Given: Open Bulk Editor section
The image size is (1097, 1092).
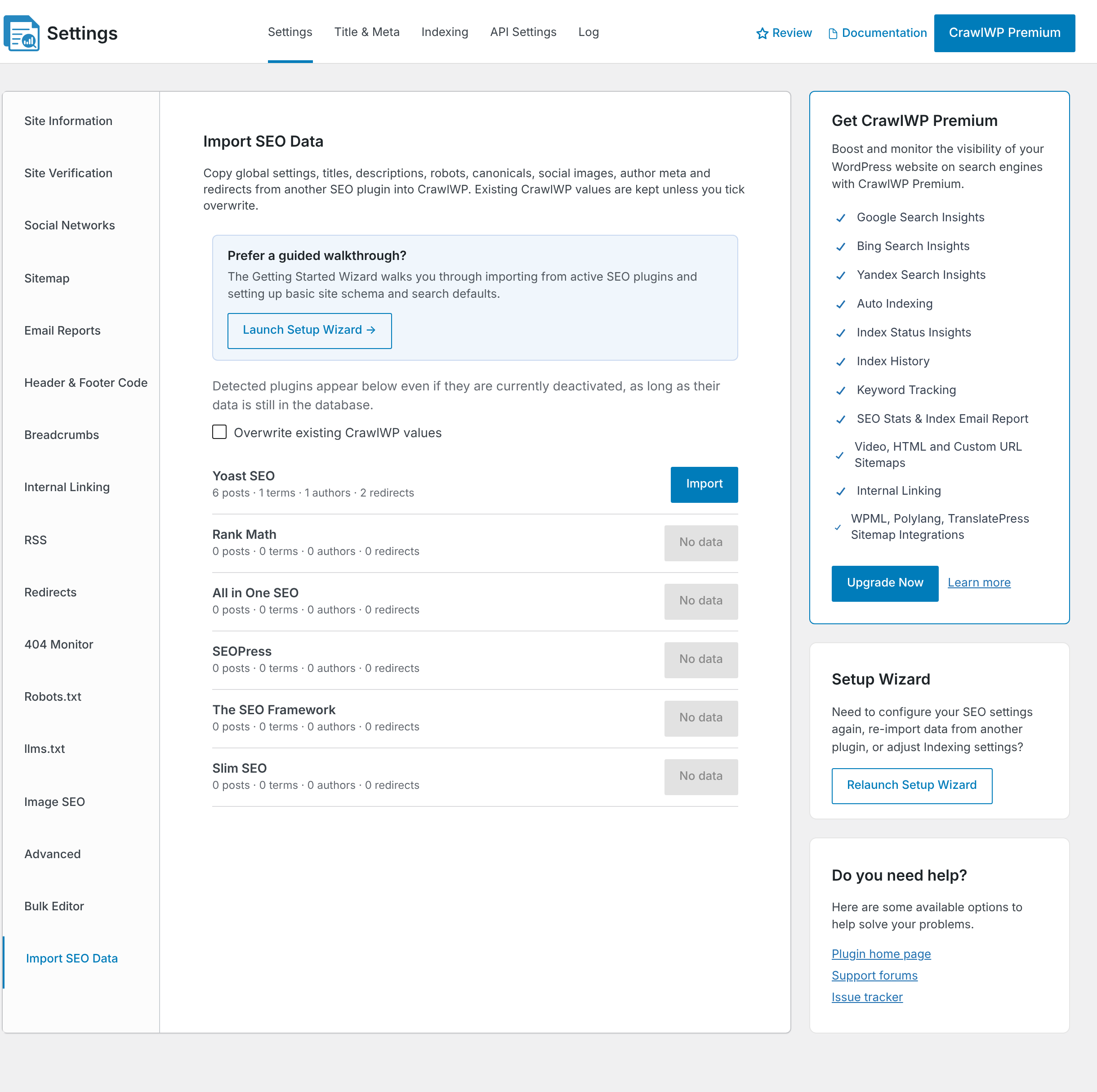Looking at the screenshot, I should pos(54,906).
